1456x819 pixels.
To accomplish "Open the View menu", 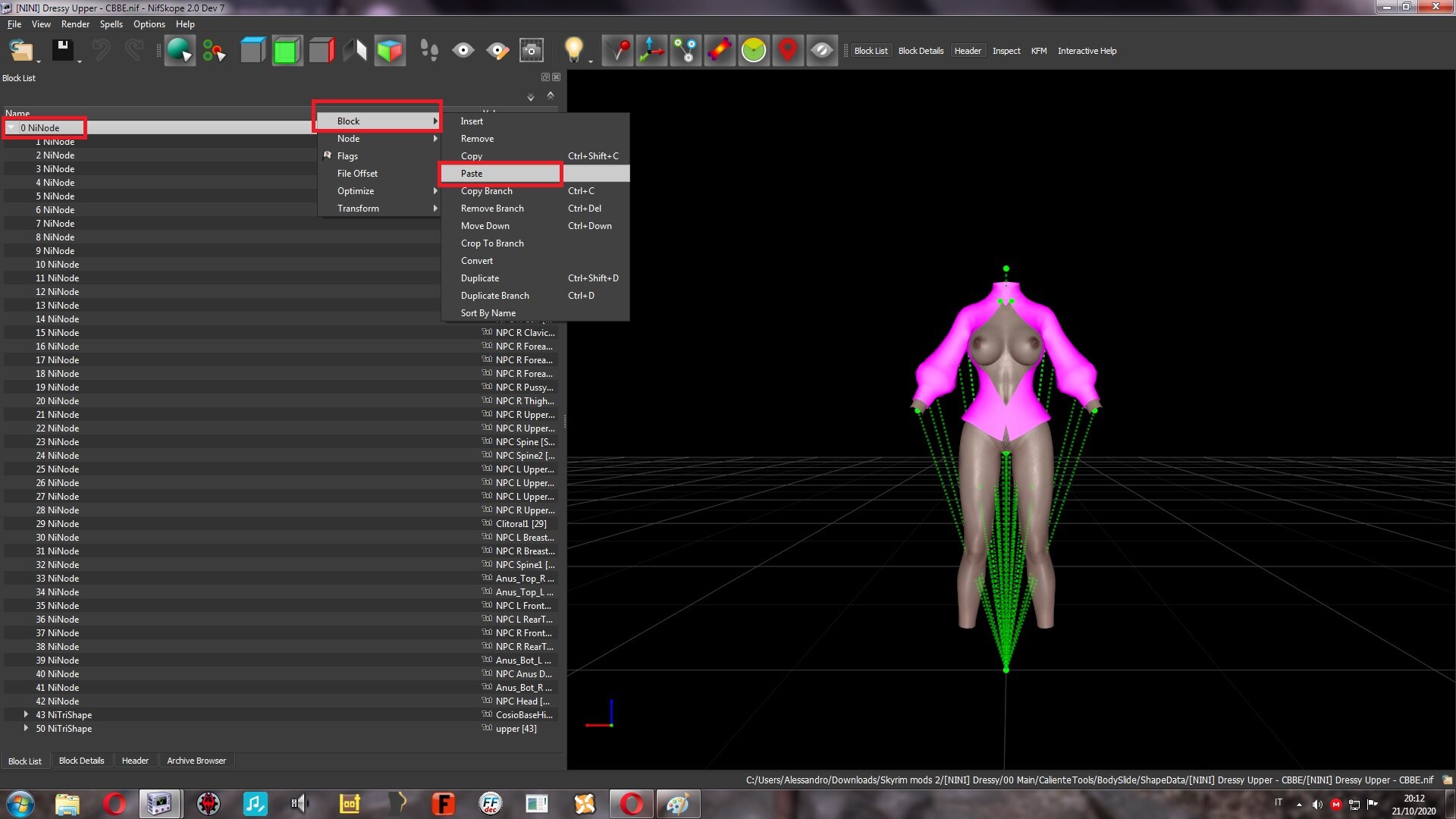I will pos(41,24).
